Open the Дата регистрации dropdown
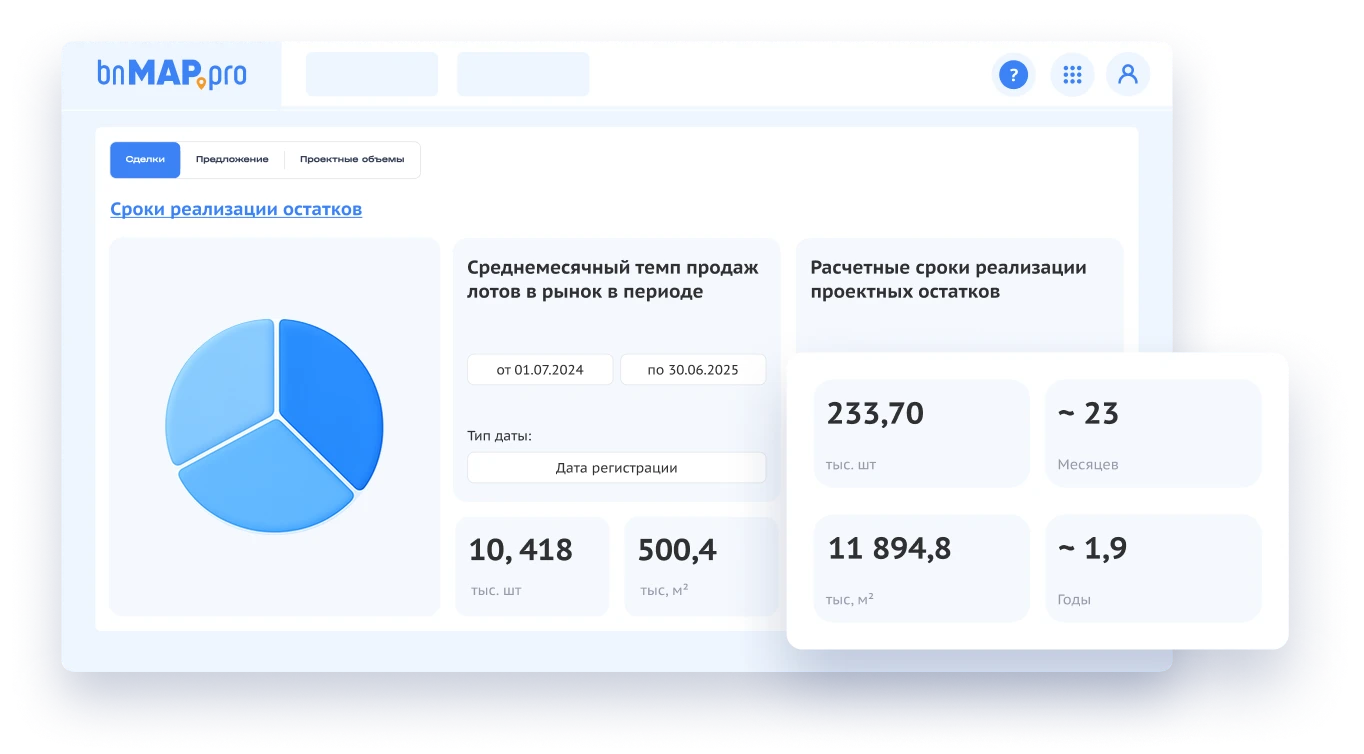This screenshot has width=1364, height=754. [x=616, y=467]
